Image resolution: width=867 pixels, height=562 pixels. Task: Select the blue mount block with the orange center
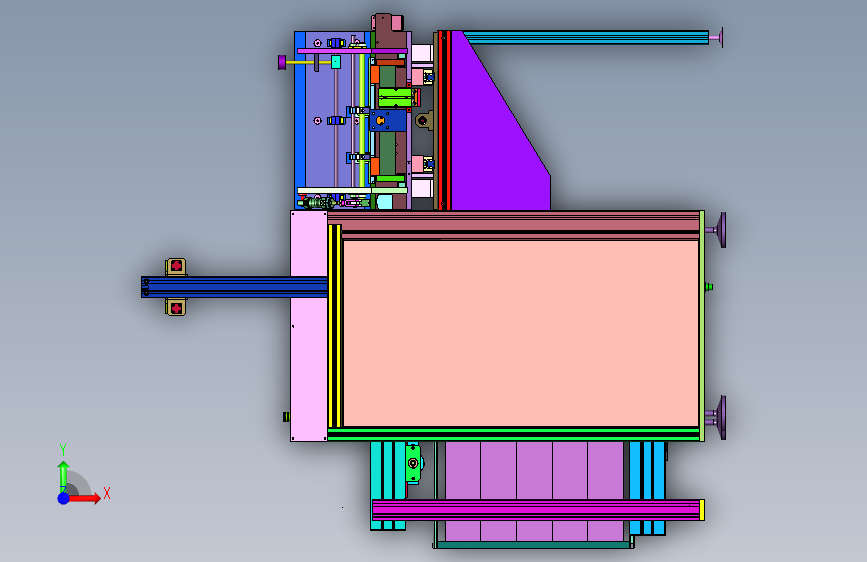click(x=388, y=121)
